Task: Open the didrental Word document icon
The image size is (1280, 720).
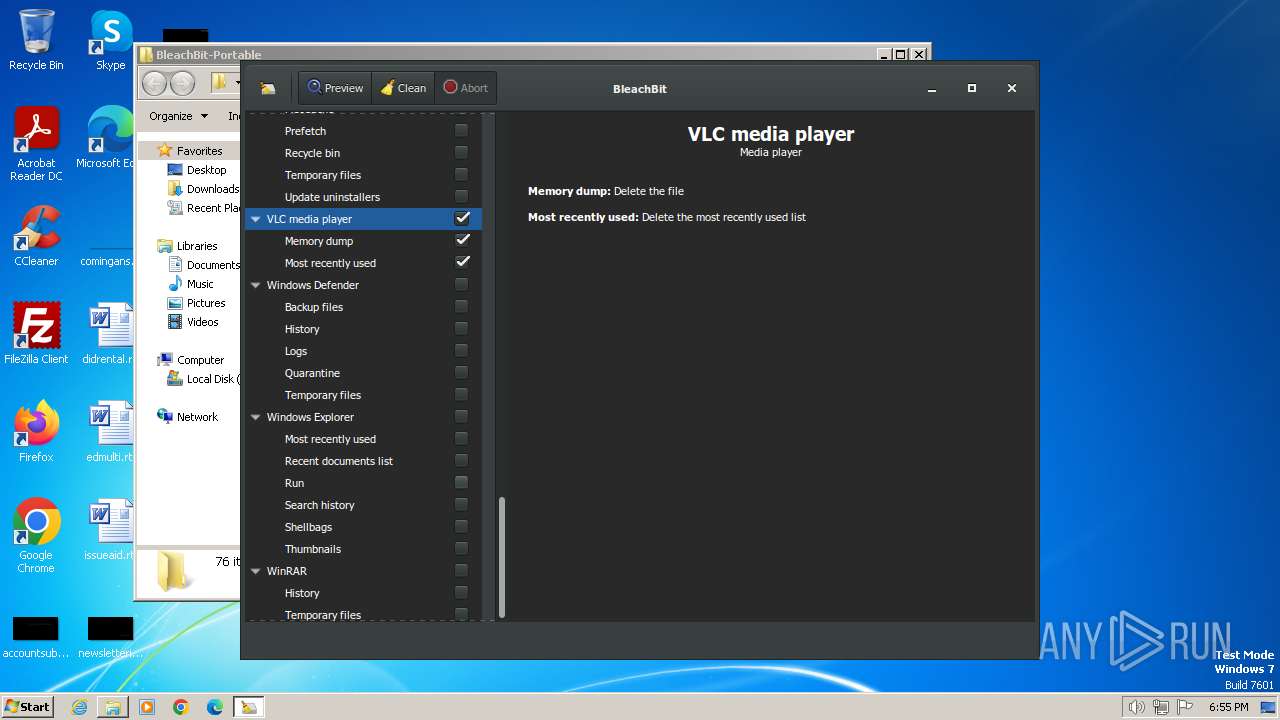Action: 110,334
